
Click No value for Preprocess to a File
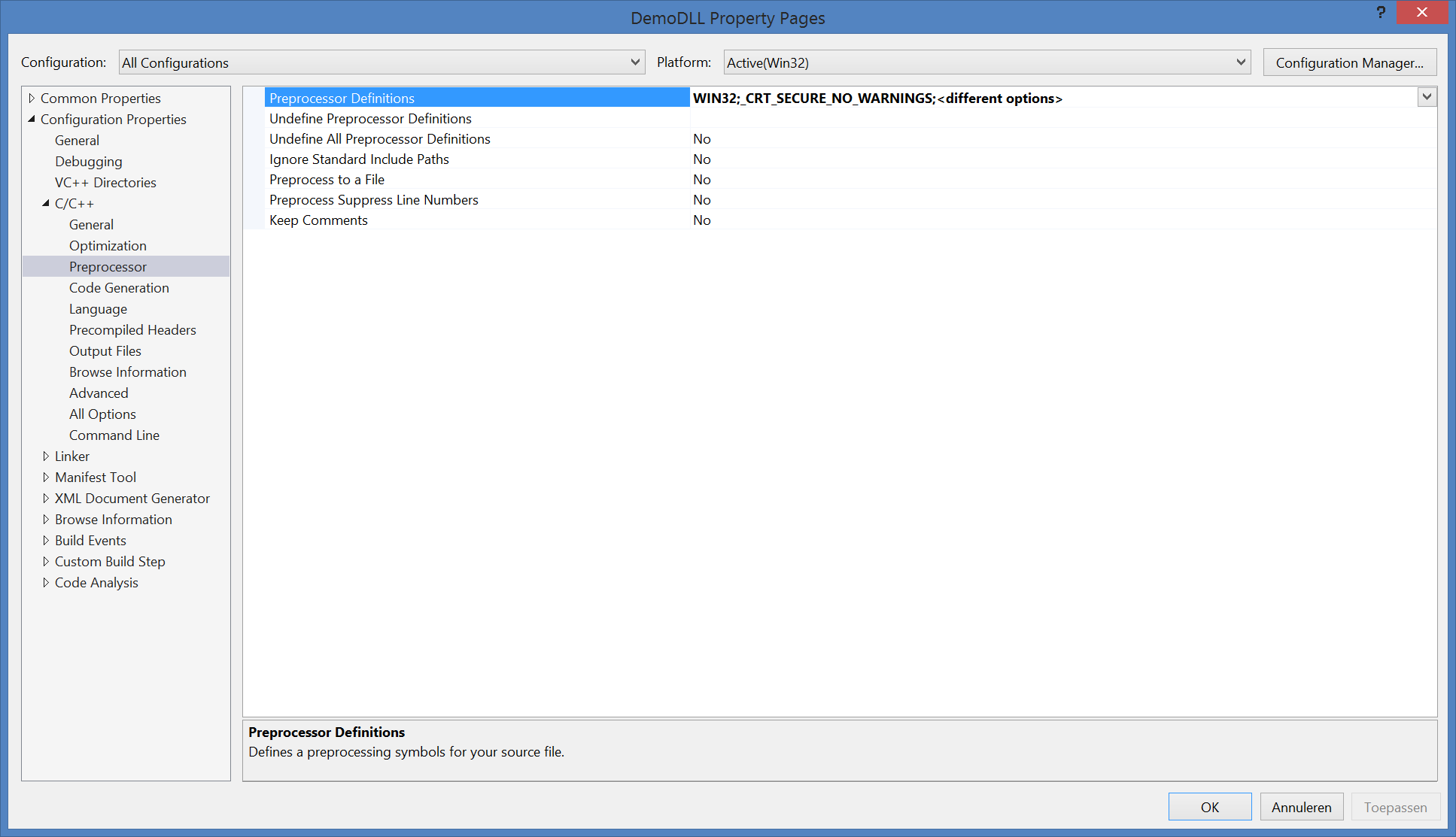[1063, 179]
